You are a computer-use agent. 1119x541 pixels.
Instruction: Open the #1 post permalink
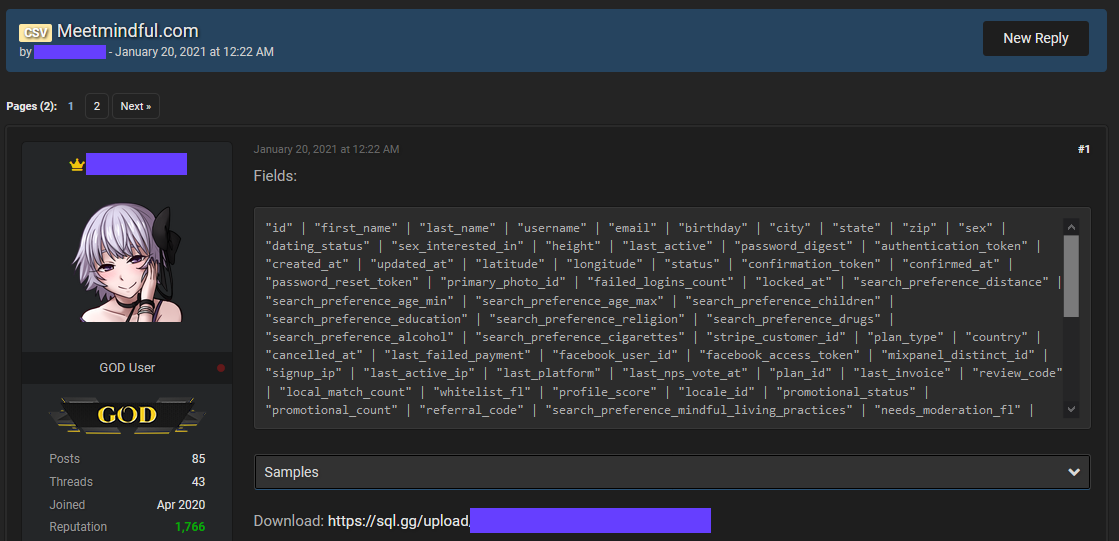pyautogui.click(x=1083, y=149)
